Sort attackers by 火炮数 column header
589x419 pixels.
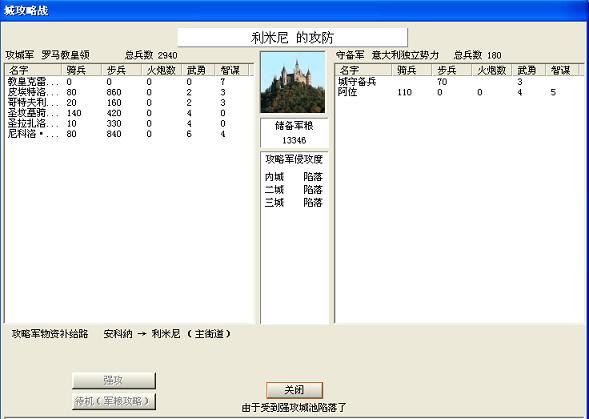pyautogui.click(x=162, y=70)
